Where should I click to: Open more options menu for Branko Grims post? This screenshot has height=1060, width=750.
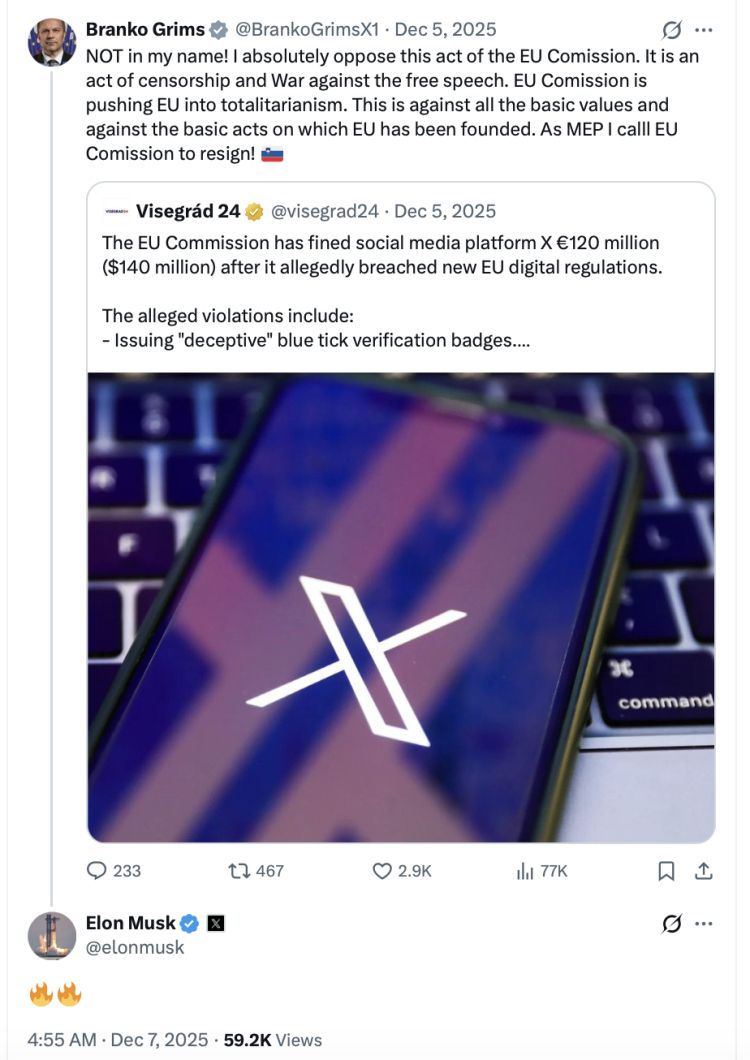click(x=704, y=30)
